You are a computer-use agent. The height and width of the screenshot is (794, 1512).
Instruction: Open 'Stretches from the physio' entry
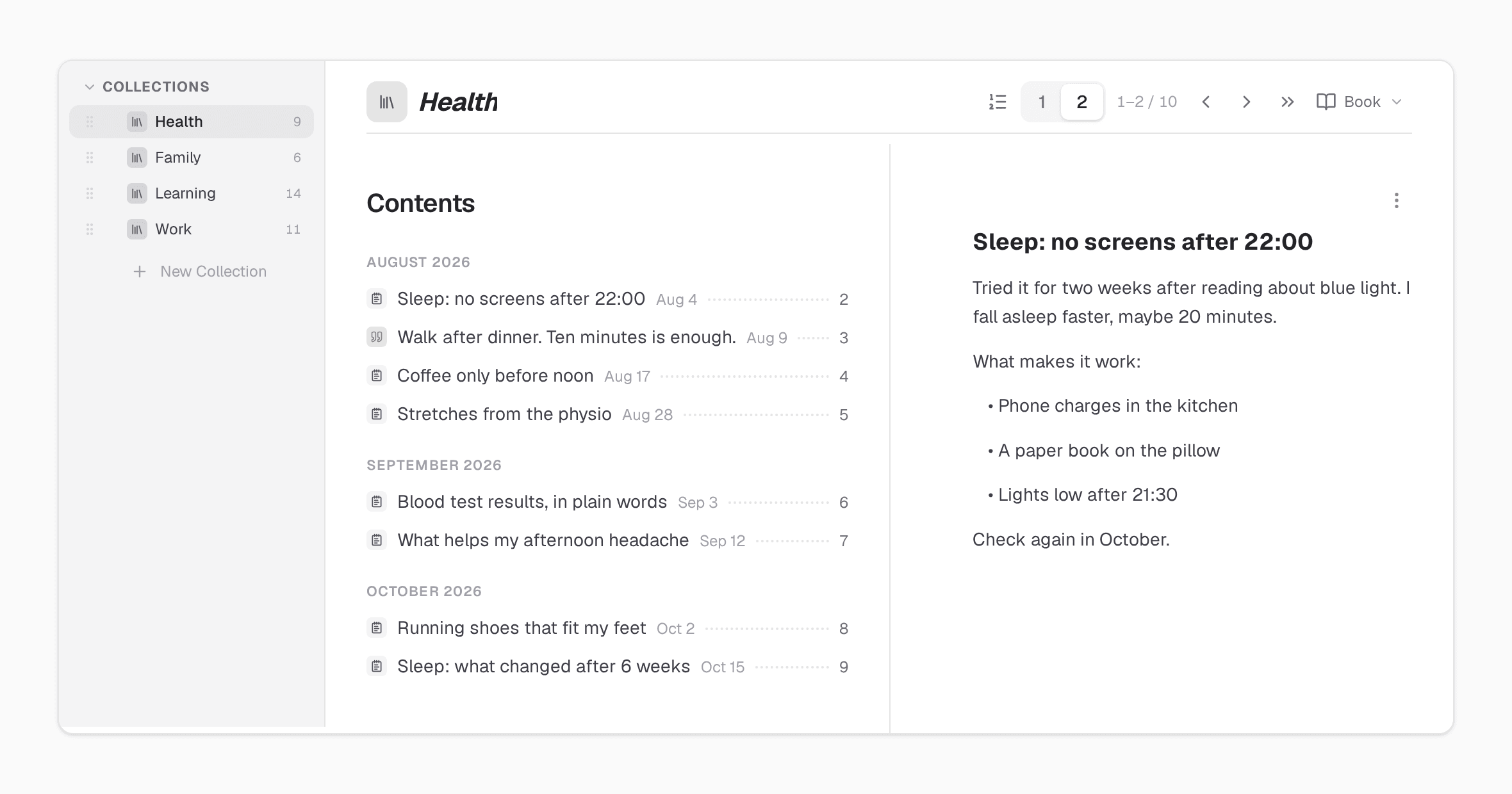click(607, 414)
